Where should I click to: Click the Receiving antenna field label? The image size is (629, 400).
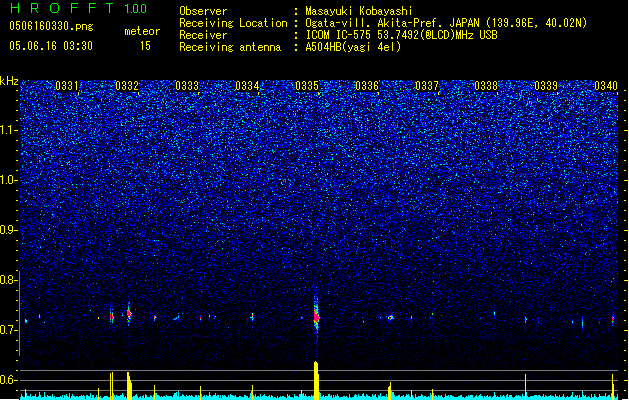pos(230,47)
